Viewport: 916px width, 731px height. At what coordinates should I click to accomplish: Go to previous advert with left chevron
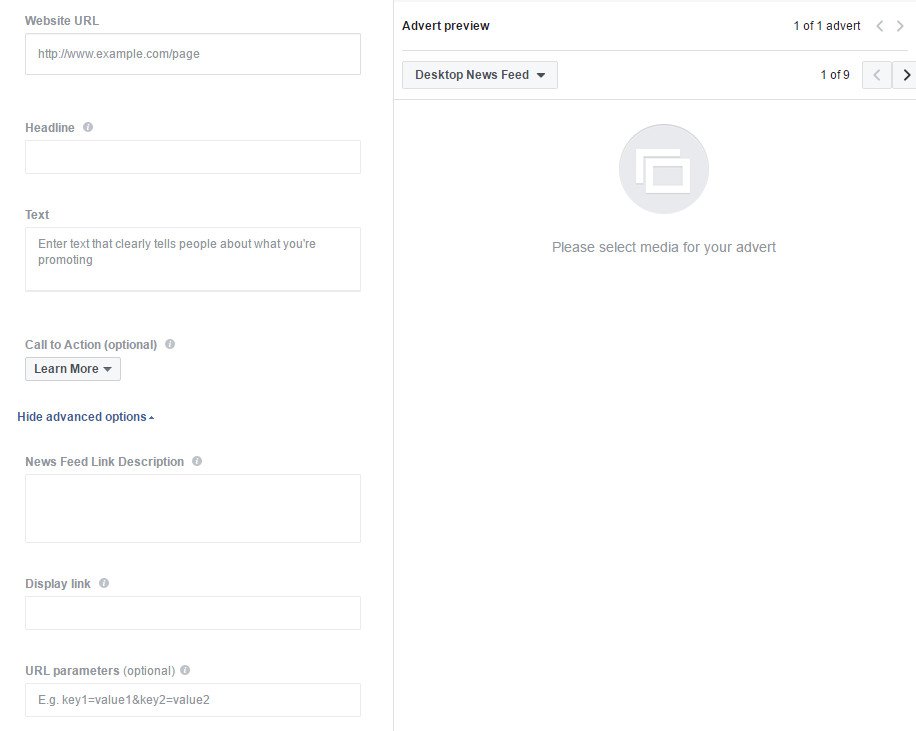[880, 26]
